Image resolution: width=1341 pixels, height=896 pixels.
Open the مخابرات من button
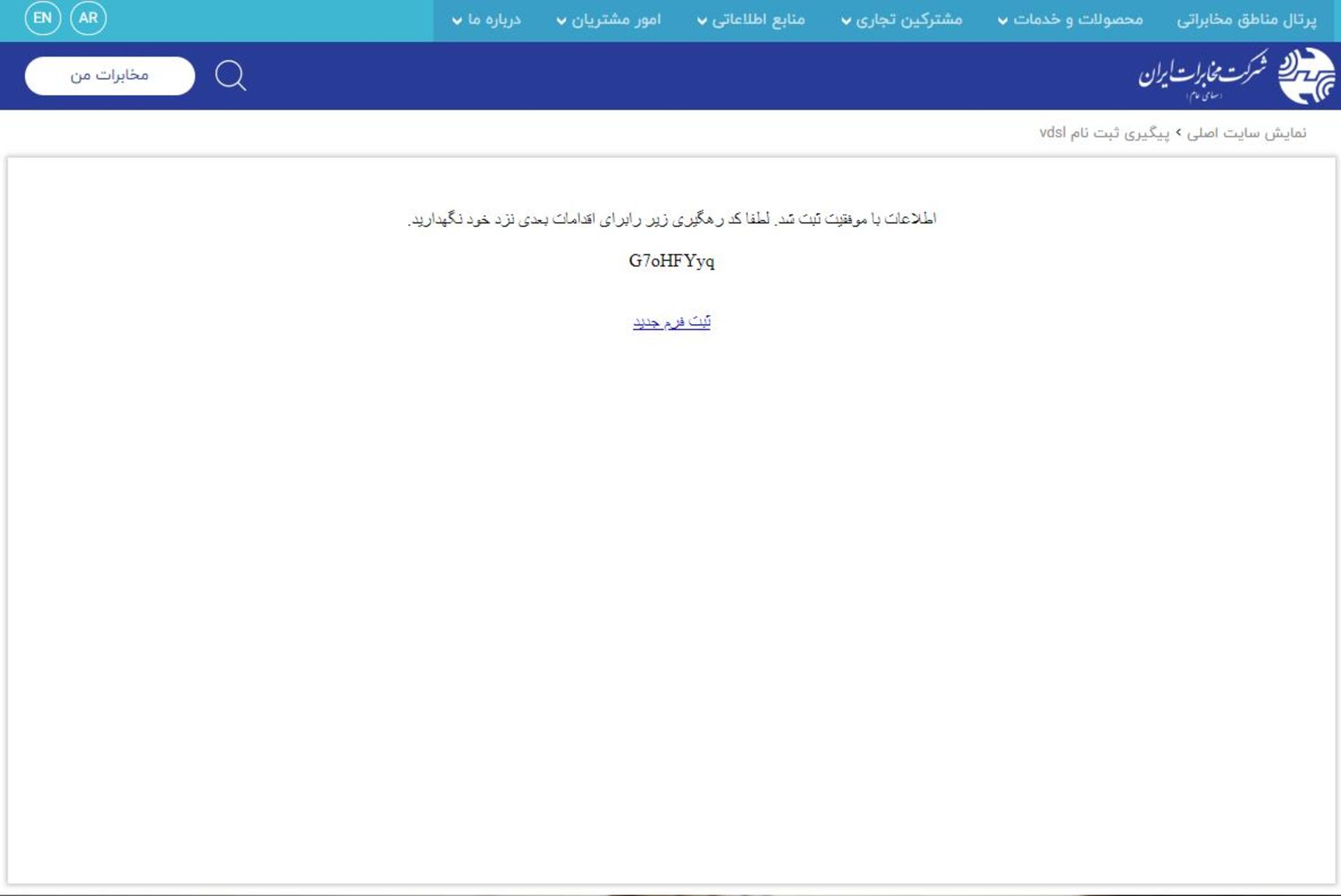coord(110,75)
